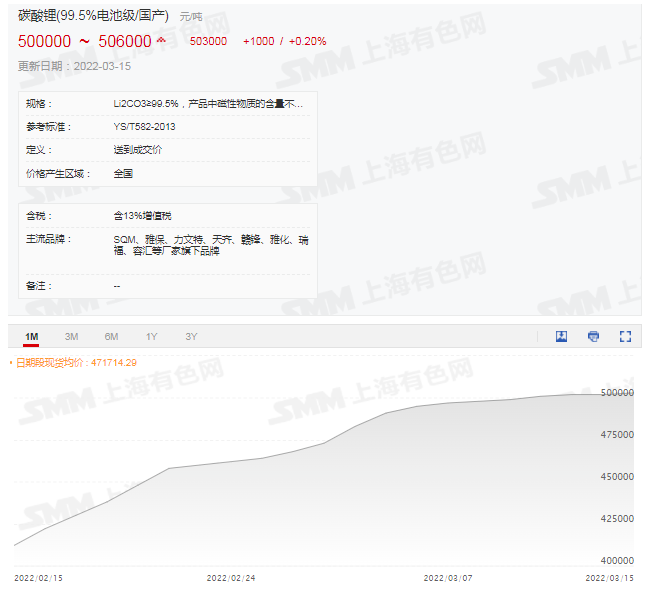
Task: Click the save chart as image icon
Action: pyautogui.click(x=561, y=337)
